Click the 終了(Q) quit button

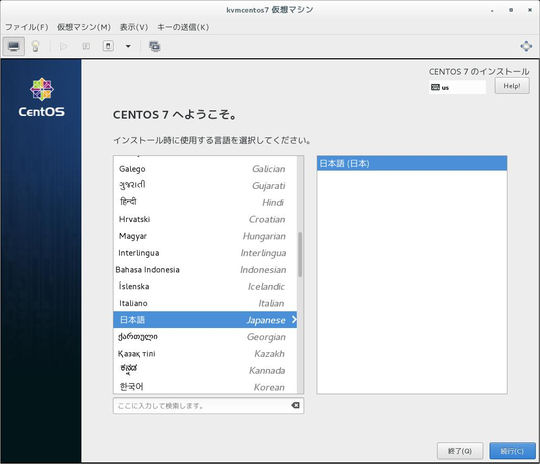tap(460, 451)
